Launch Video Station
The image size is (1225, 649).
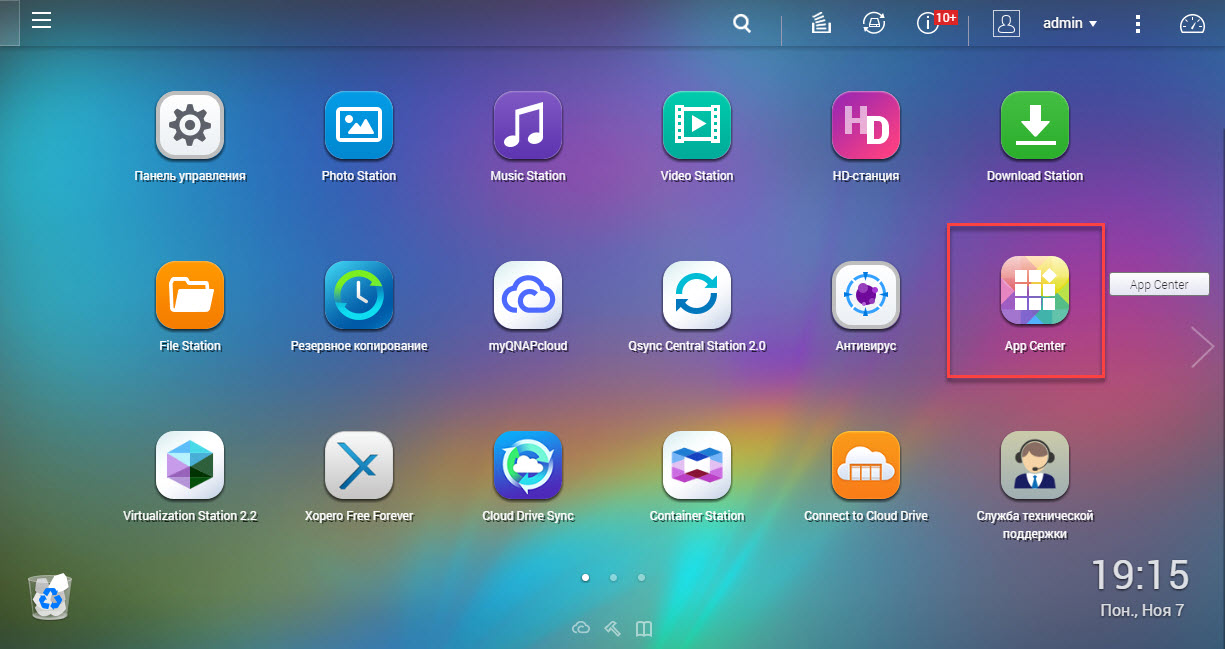click(697, 126)
